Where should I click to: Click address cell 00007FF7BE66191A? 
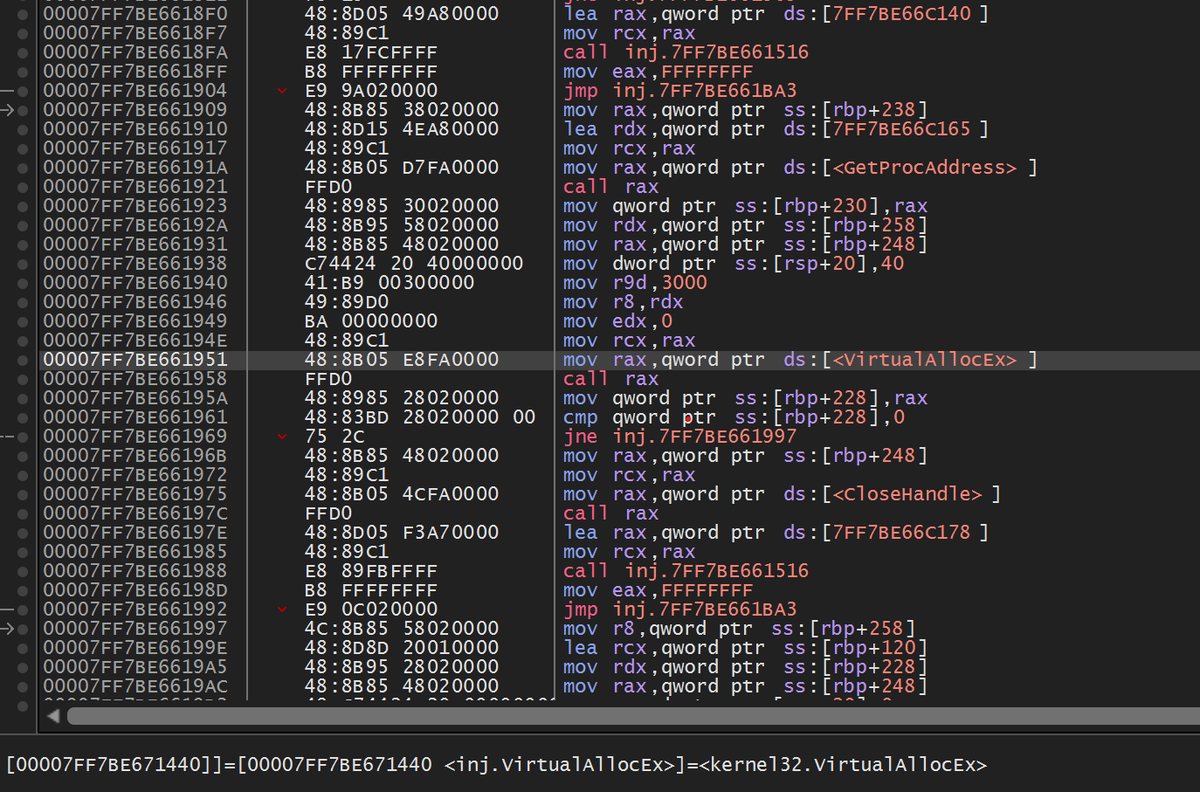click(135, 168)
